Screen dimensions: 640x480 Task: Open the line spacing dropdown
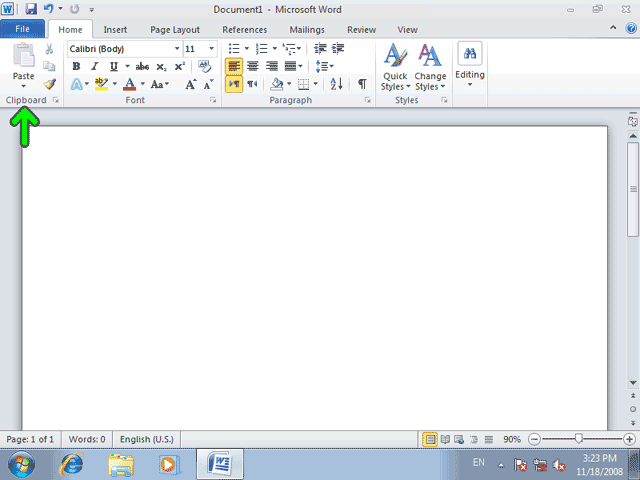[x=324, y=66]
